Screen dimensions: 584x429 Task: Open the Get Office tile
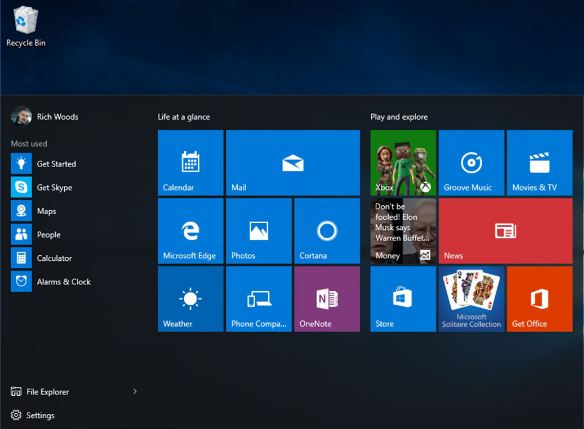(540, 299)
